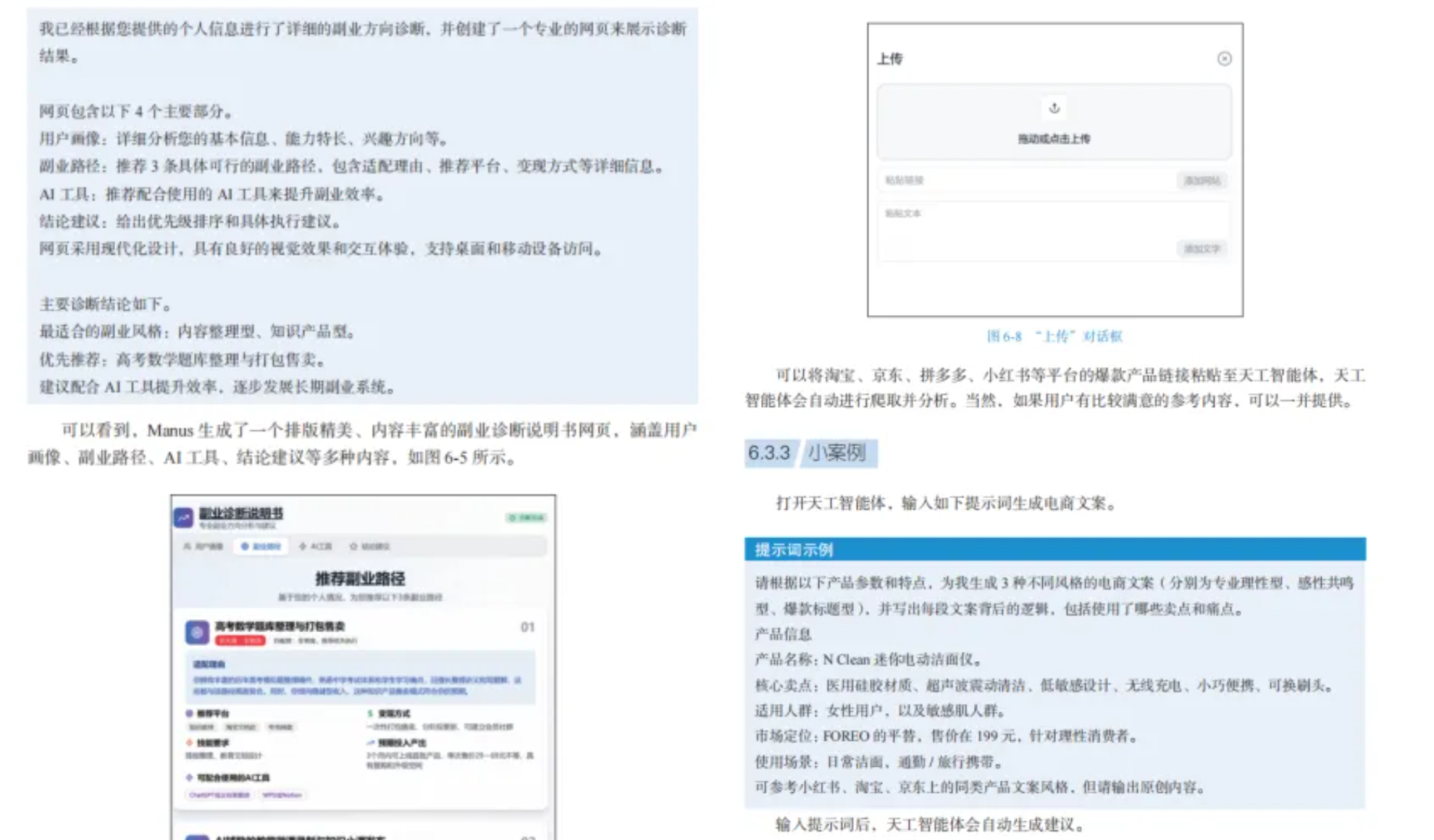Click the 优先推荐: 高考数学题库整理与打包售卖 line
This screenshot has height=840, width=1434.
pos(183,359)
